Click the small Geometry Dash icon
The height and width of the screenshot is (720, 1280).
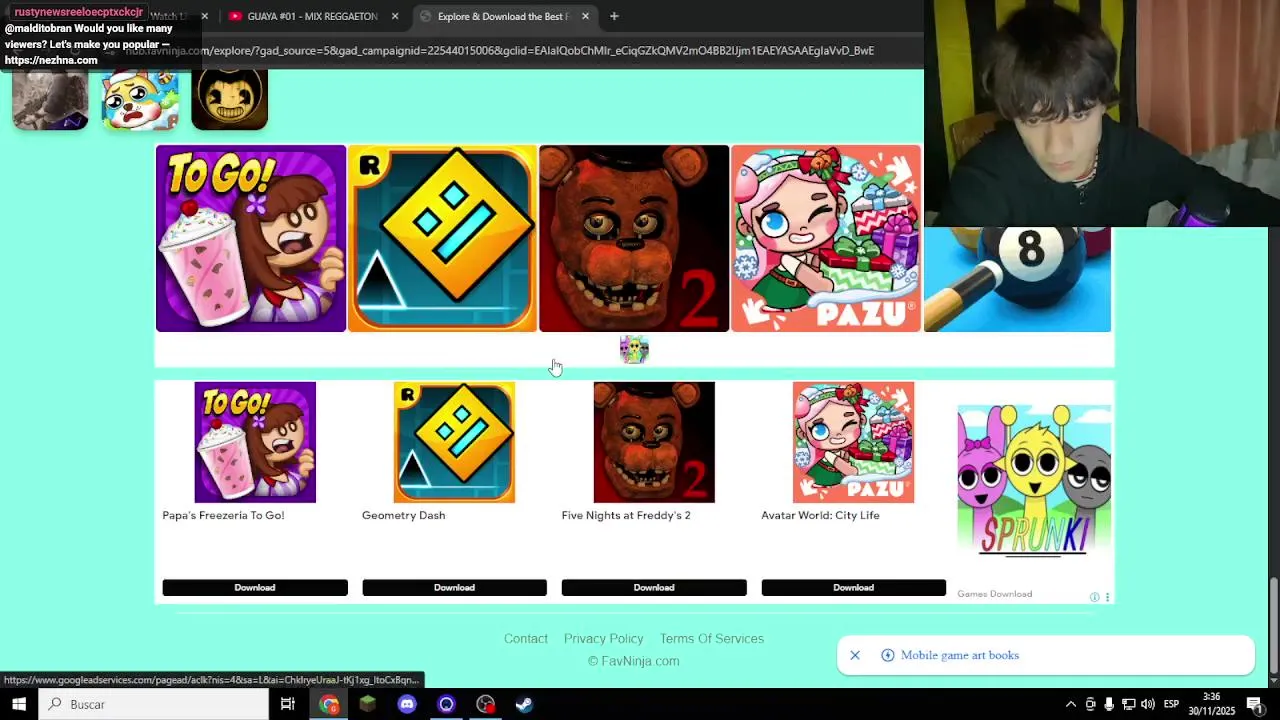click(454, 442)
